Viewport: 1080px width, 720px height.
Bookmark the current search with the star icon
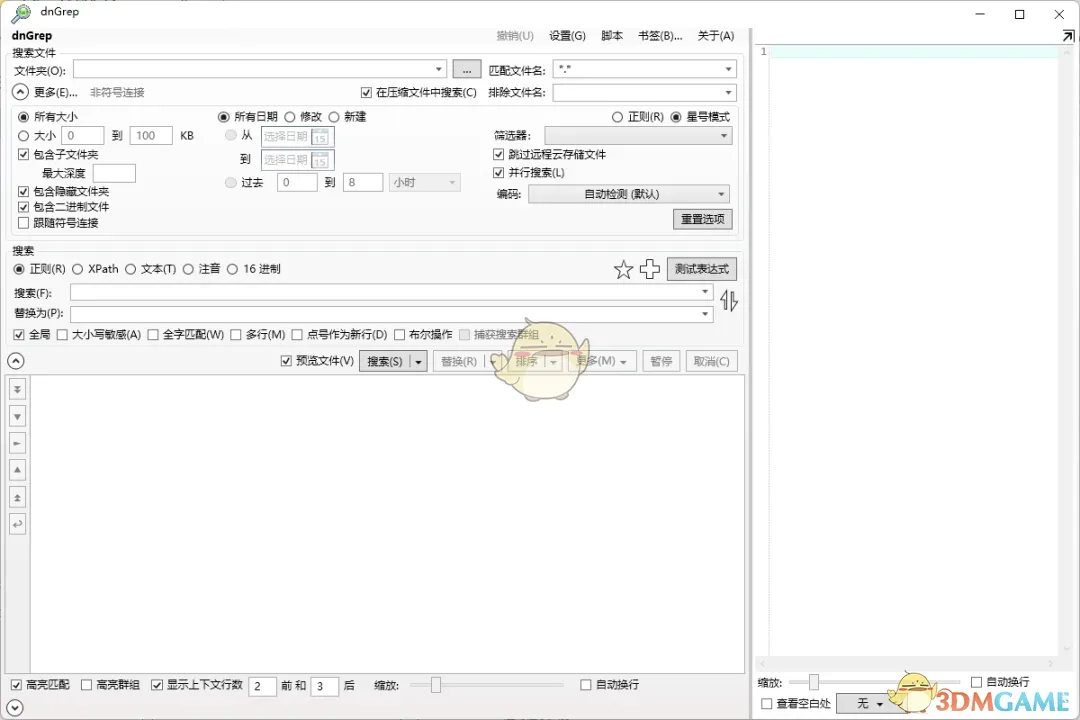(623, 268)
